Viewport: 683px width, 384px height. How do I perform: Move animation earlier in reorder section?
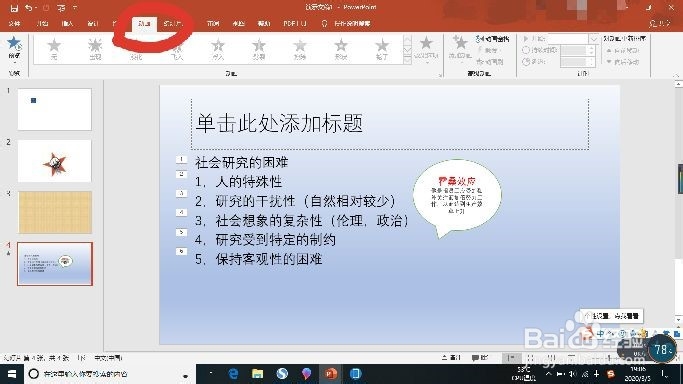(624, 51)
